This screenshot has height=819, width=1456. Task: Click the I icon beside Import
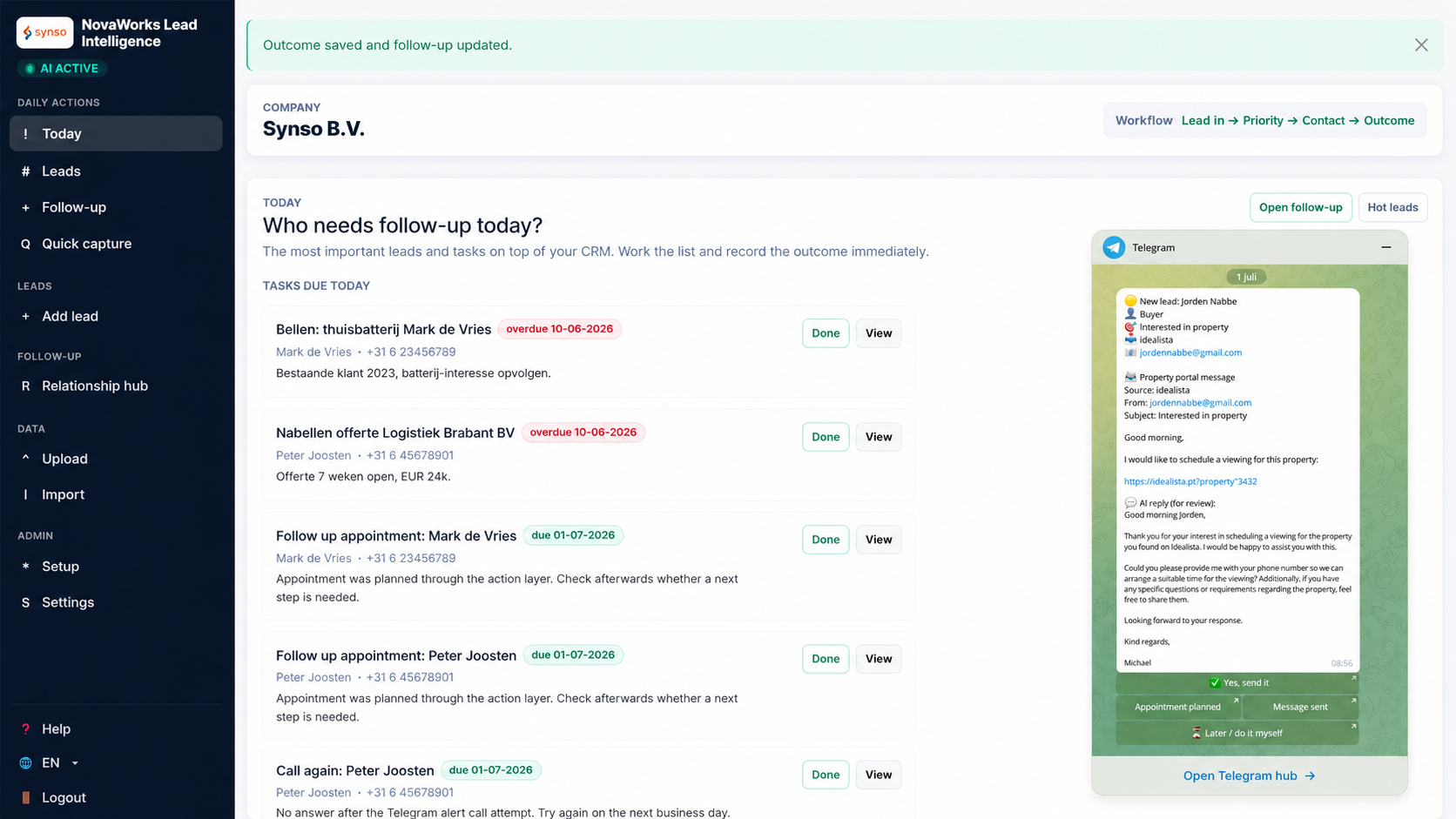click(25, 494)
